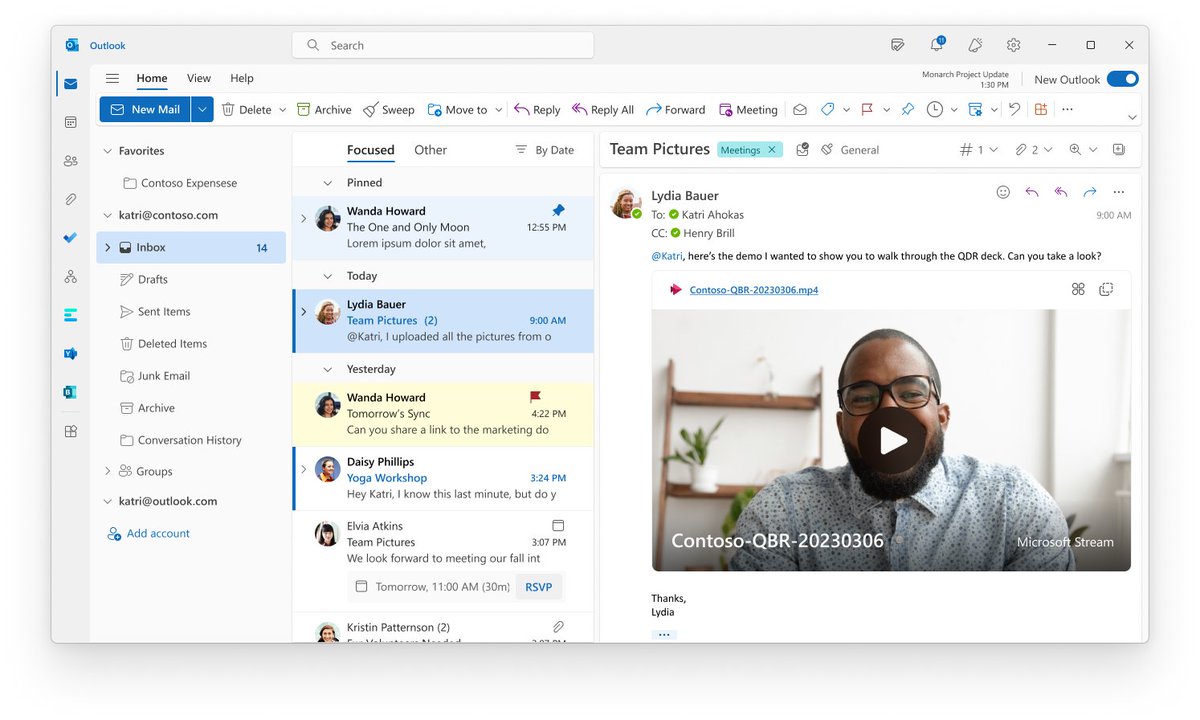Flag the open message using the flag icon
The width and height of the screenshot is (1200, 720).
[x=868, y=109]
